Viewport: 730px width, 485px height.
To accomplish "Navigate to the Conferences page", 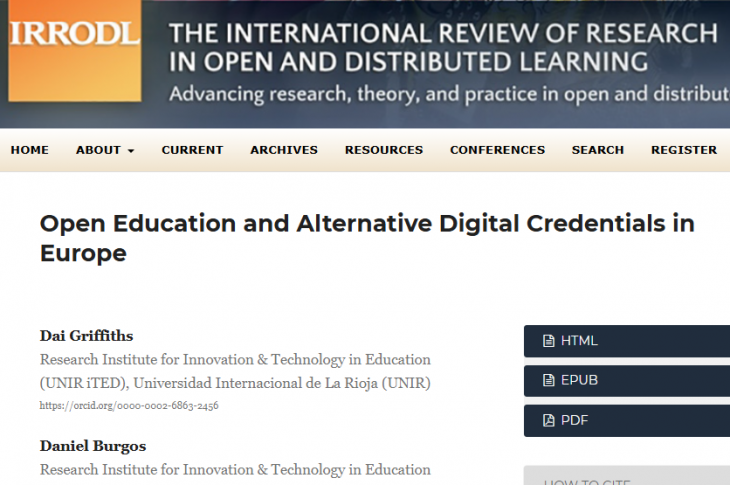I will (497, 150).
